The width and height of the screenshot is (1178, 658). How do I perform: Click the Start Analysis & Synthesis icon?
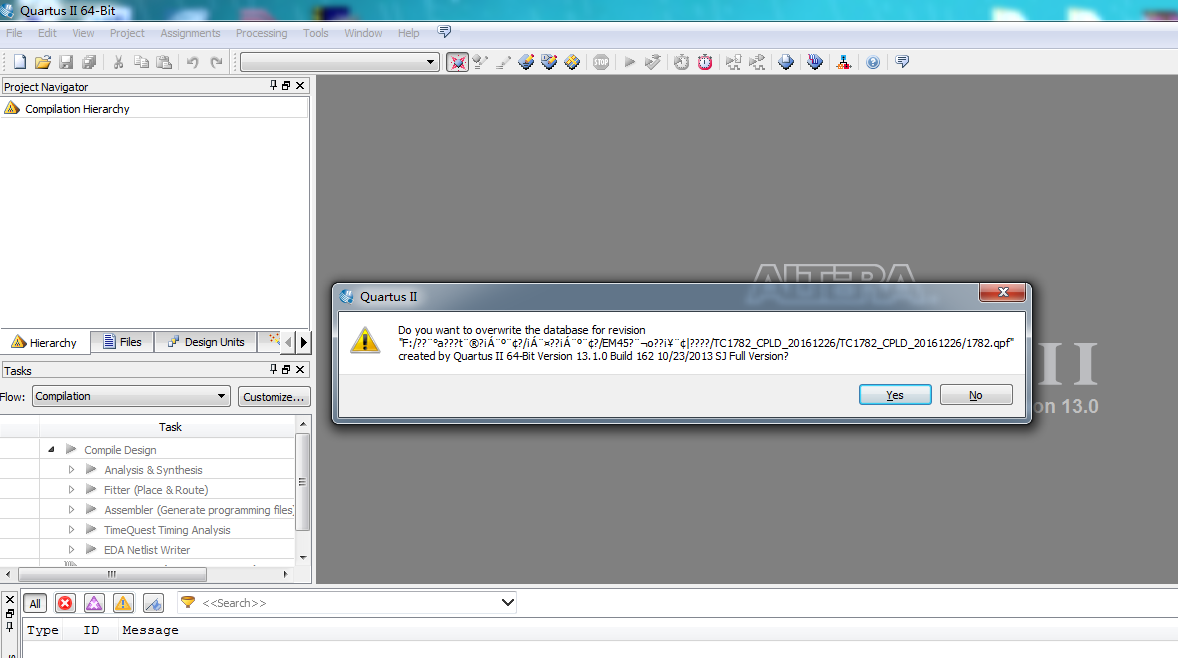[x=653, y=62]
